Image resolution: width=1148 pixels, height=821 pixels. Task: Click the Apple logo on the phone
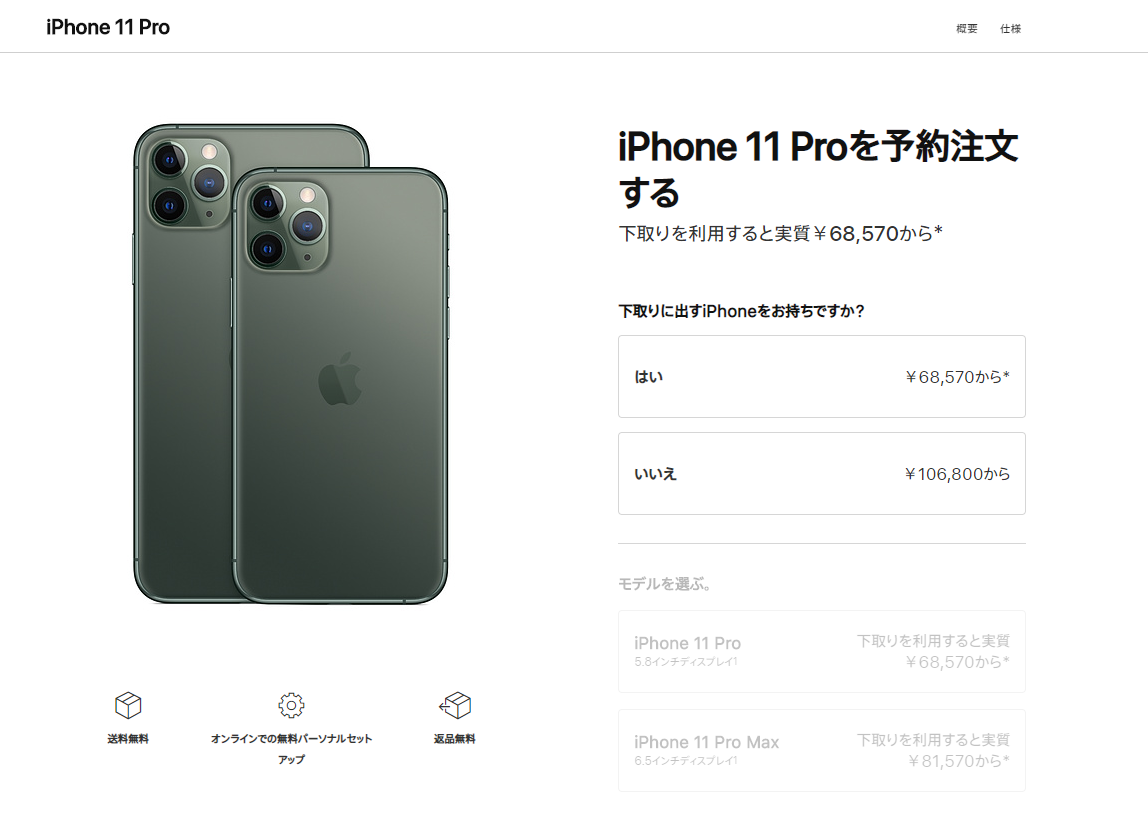[x=340, y=379]
